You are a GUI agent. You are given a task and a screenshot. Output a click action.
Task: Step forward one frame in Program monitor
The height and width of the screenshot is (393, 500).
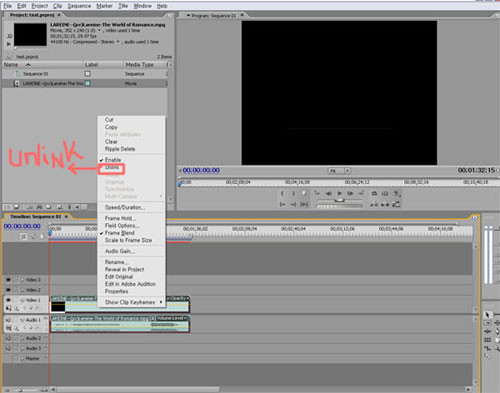click(x=350, y=193)
